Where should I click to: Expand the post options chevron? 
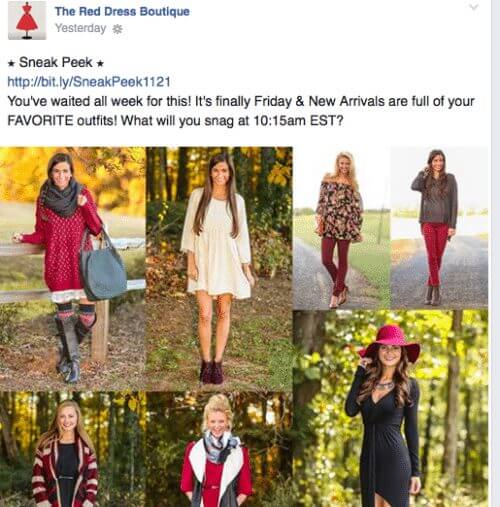coord(474,7)
